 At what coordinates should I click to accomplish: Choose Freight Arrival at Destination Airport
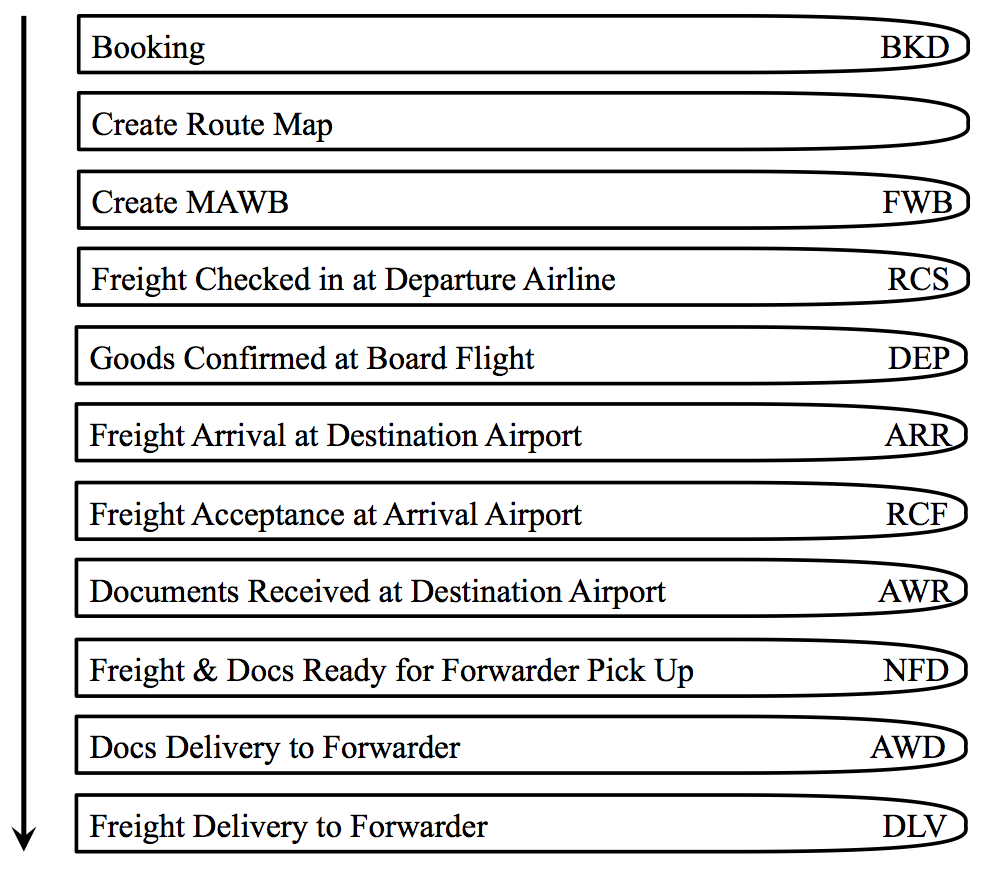336,436
